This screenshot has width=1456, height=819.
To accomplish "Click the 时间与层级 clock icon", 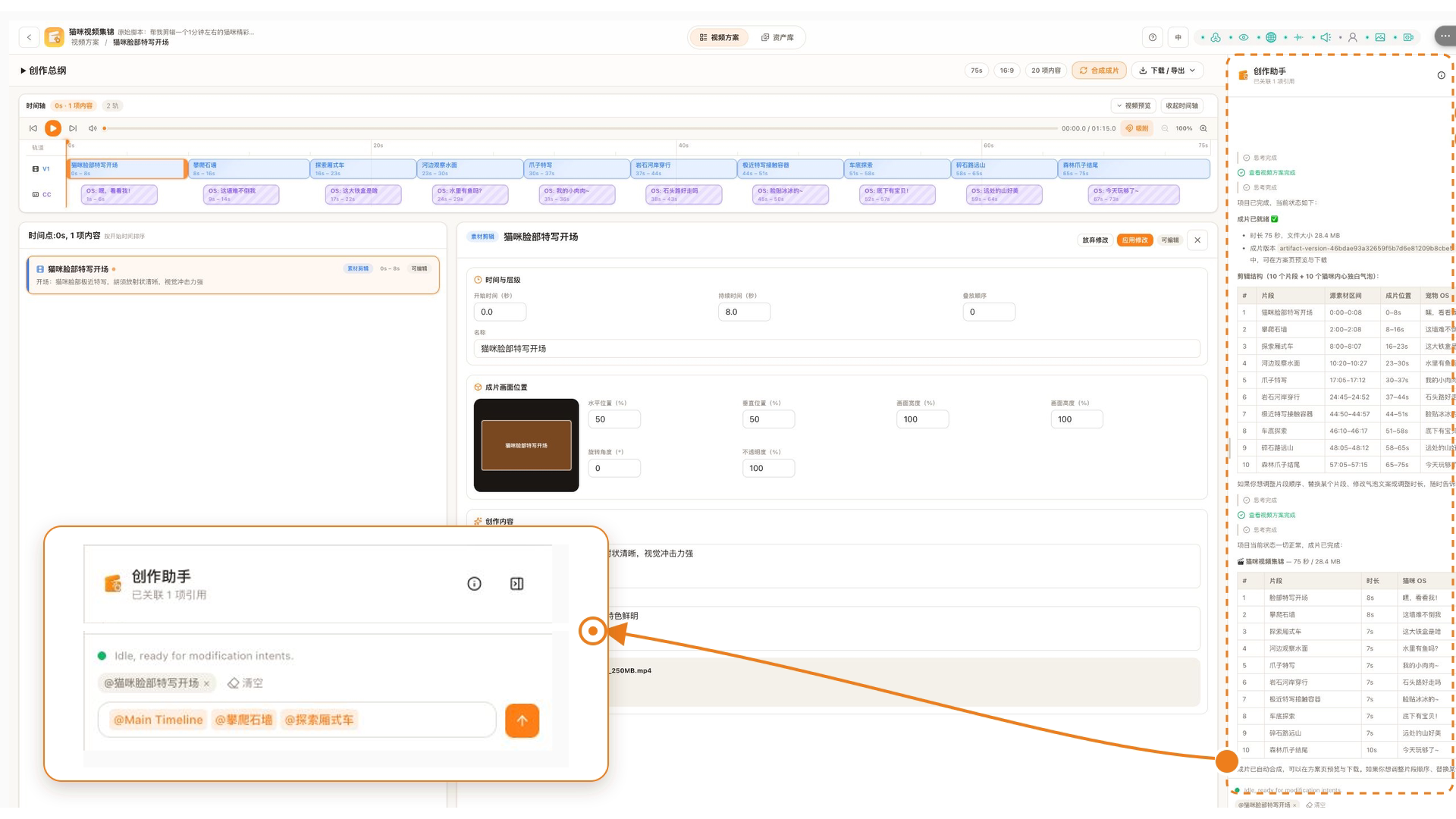I will click(478, 280).
